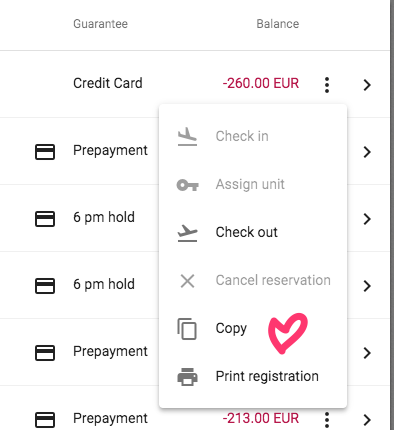Click the Check out plane icon

[187, 233]
